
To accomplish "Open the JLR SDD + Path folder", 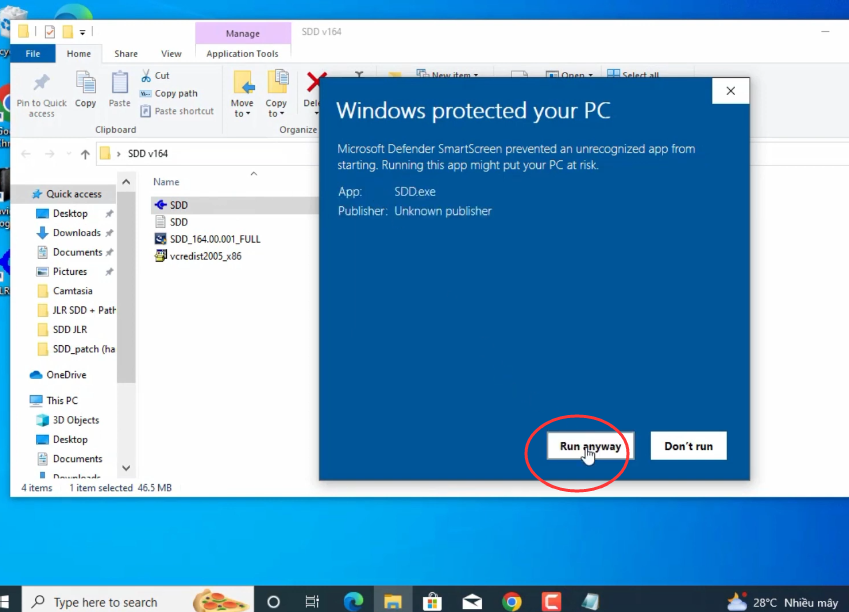I will [84, 310].
